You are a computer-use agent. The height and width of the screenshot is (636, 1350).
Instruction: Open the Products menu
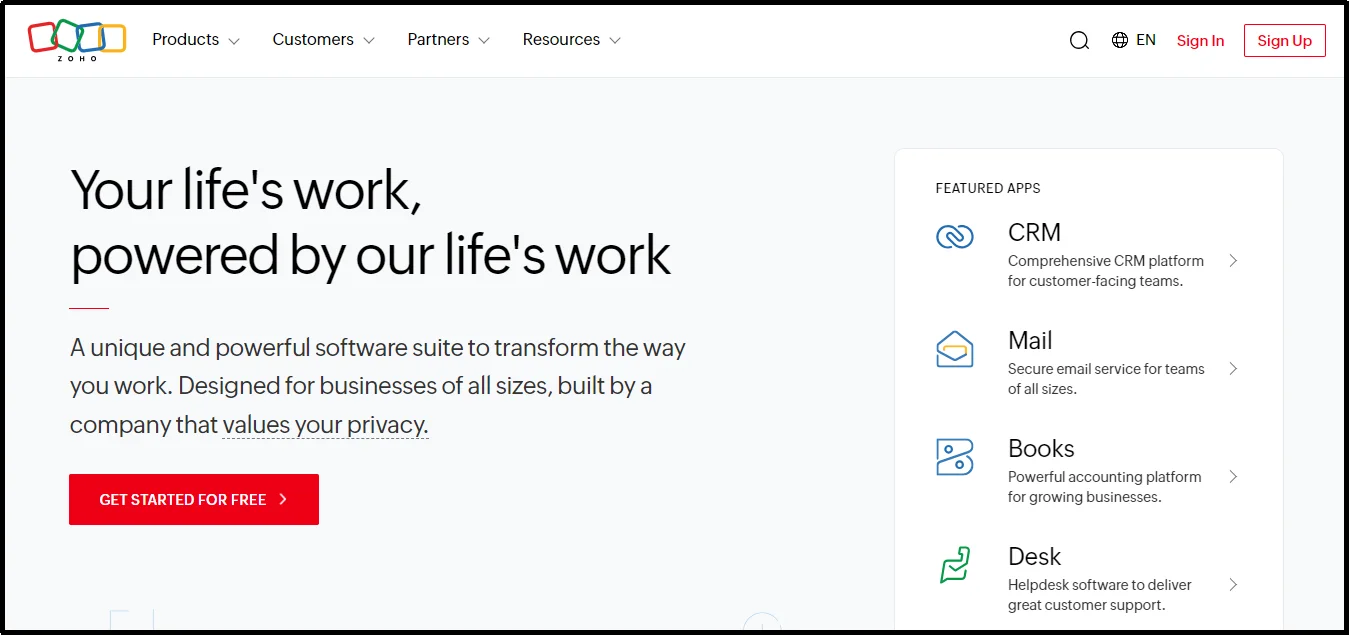pos(196,40)
